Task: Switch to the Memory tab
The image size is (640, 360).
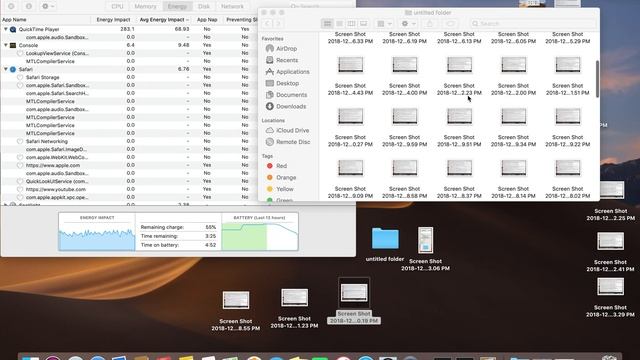Action: [145, 7]
